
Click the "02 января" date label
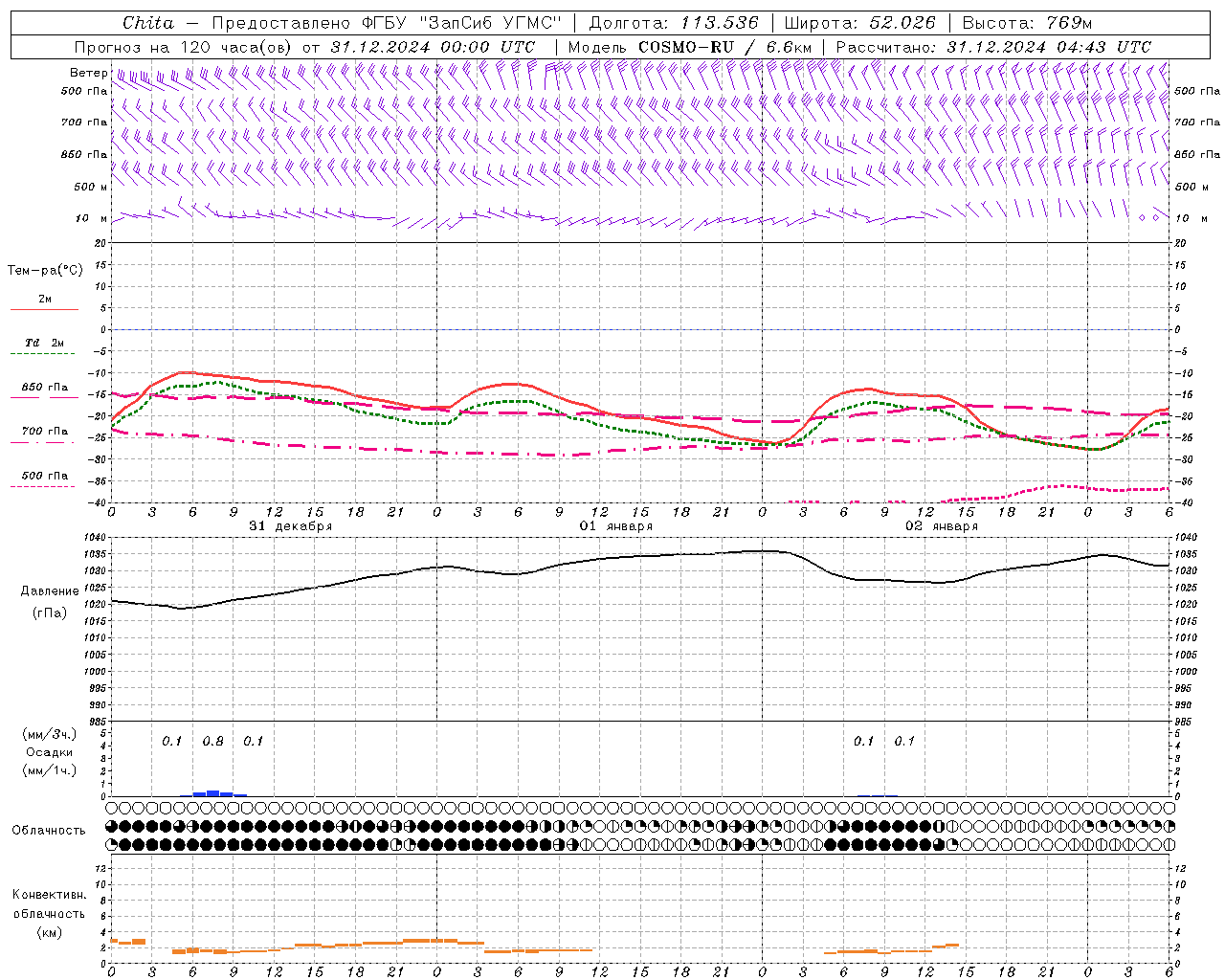point(942,526)
